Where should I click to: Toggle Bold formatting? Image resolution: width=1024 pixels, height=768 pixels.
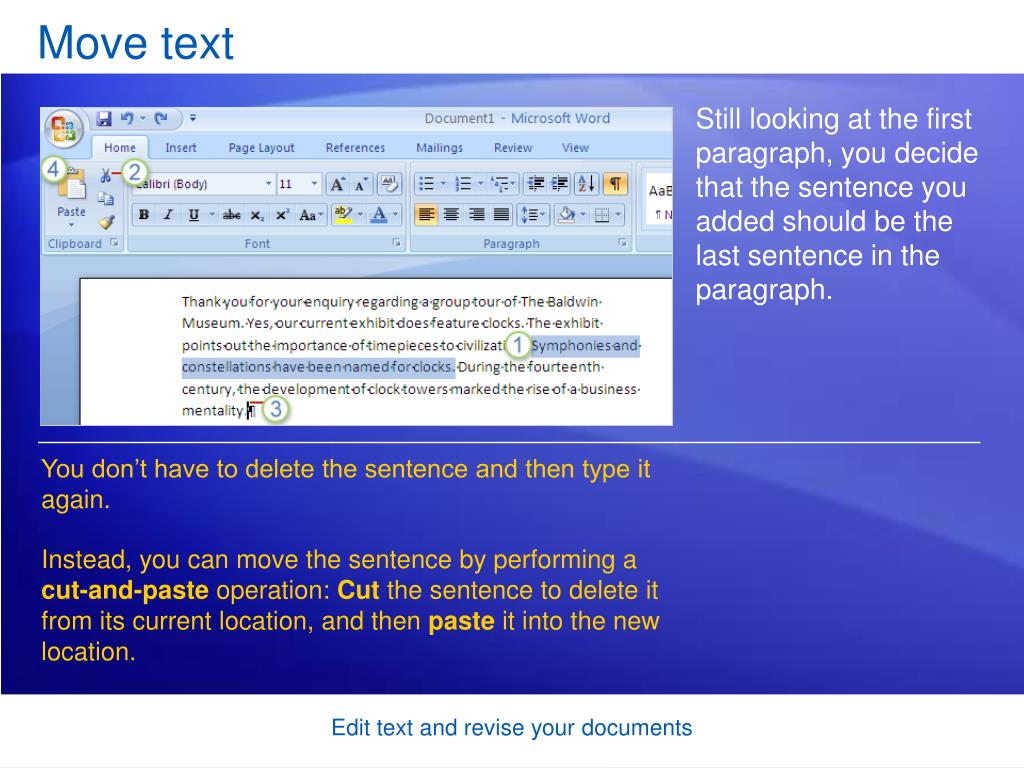tap(144, 214)
